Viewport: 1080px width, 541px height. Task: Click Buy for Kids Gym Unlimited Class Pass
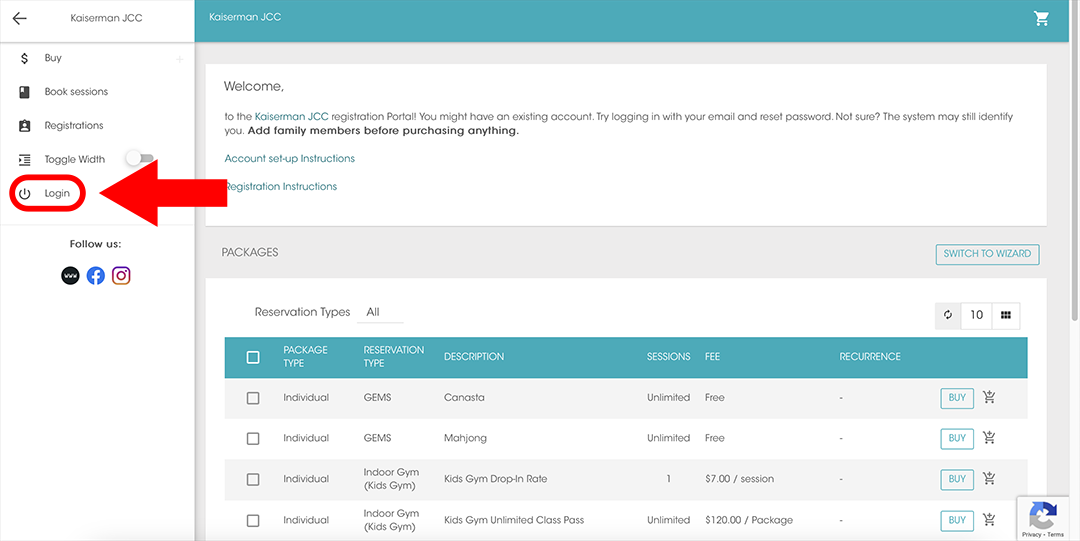click(957, 520)
